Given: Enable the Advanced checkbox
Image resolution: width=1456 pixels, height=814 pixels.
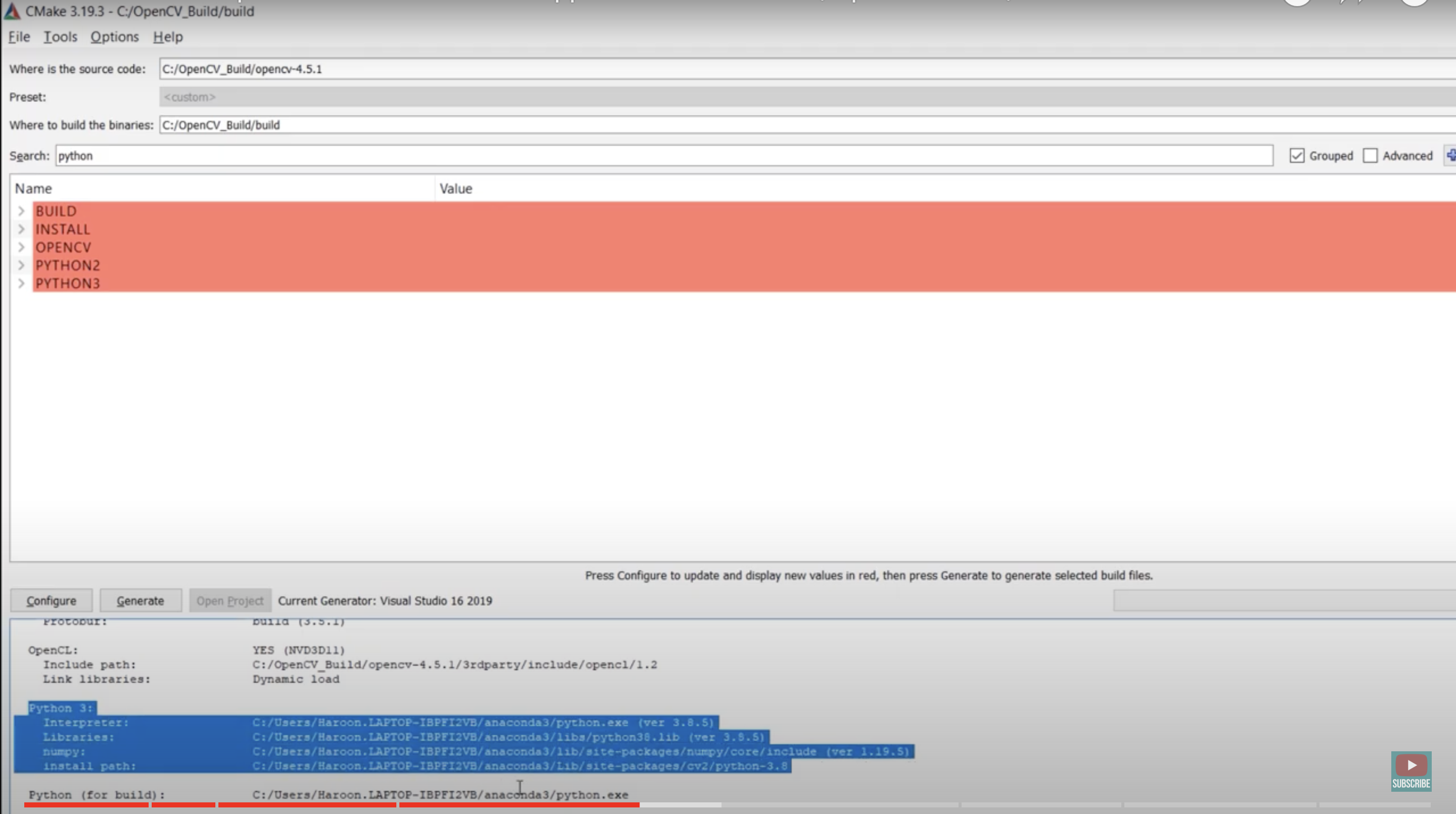Looking at the screenshot, I should point(1370,156).
